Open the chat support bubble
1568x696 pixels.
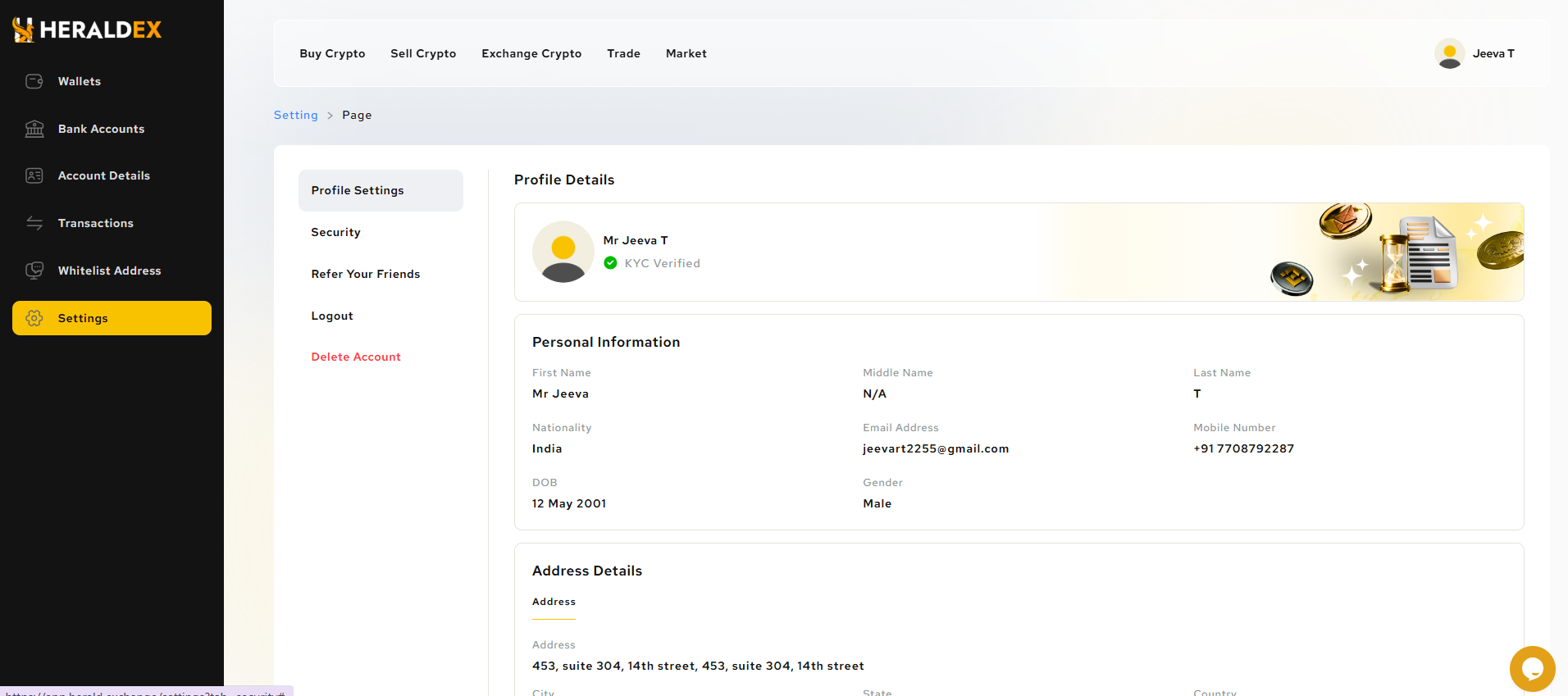tap(1532, 669)
